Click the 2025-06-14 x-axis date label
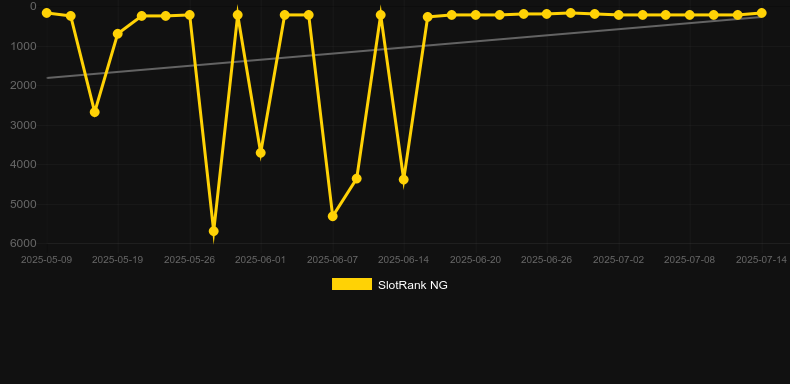The width and height of the screenshot is (790, 384). point(404,260)
